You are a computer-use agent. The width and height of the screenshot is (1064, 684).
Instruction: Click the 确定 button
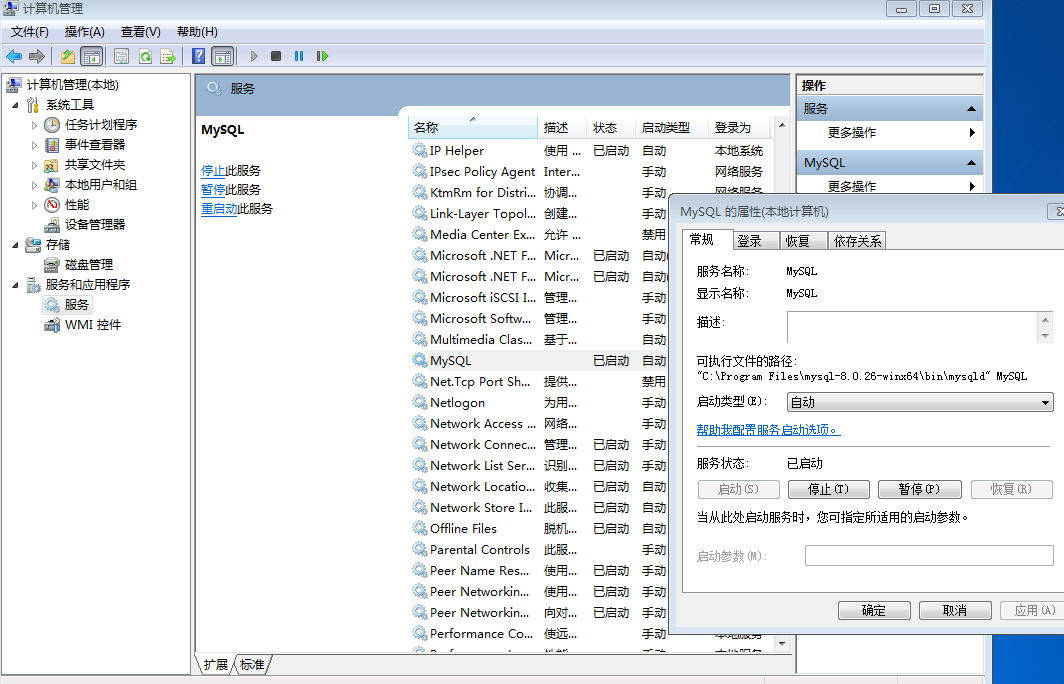pos(874,611)
